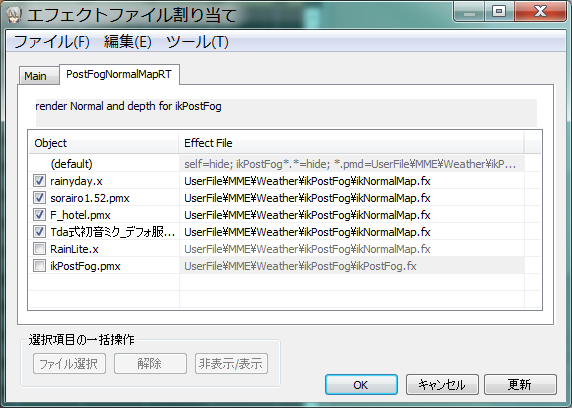Click effect file path for RainLite.x
Screen dimensions: 572x408
pyautogui.click(x=307, y=249)
